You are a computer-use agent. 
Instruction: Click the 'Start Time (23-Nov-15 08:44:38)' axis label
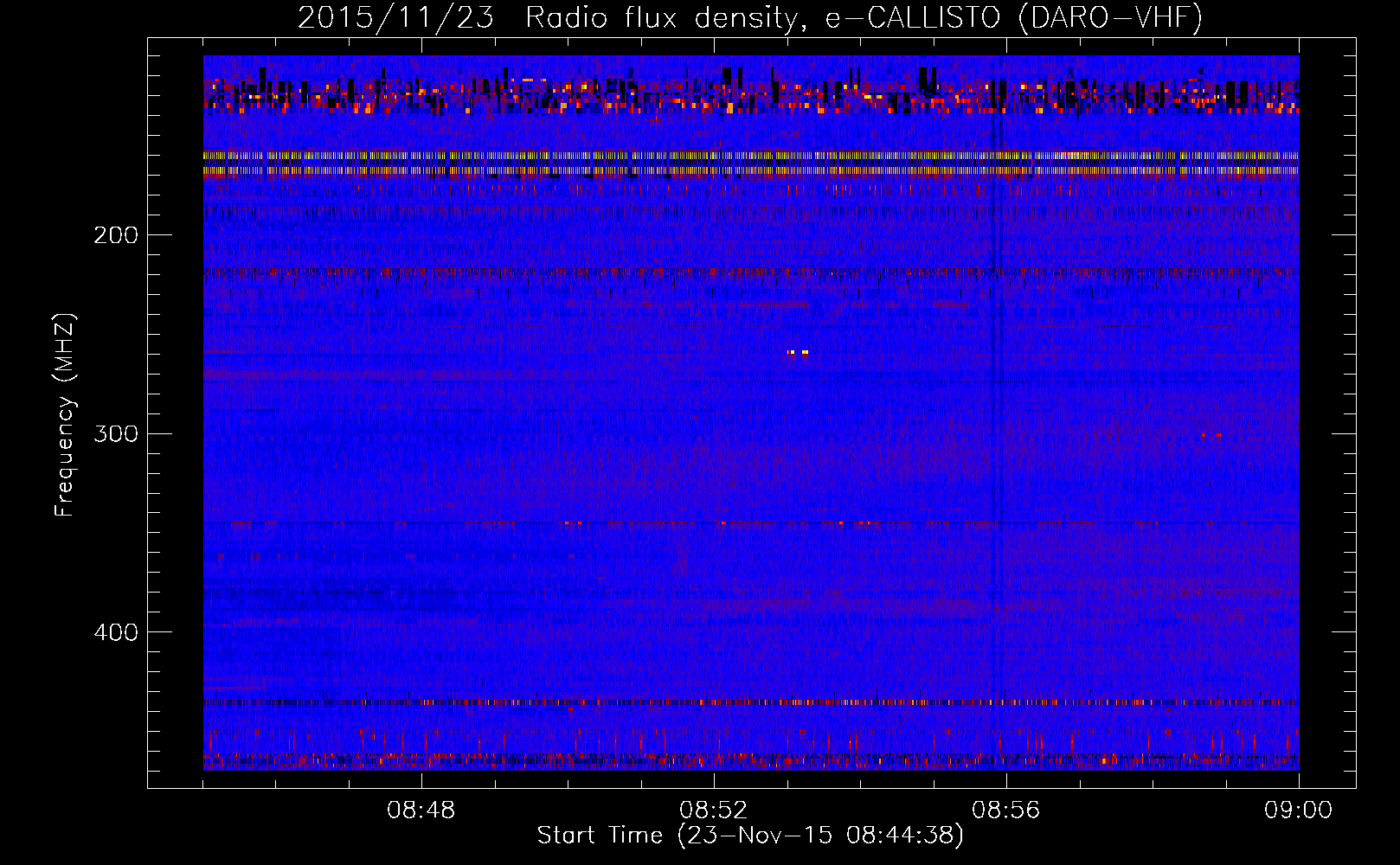click(x=750, y=836)
